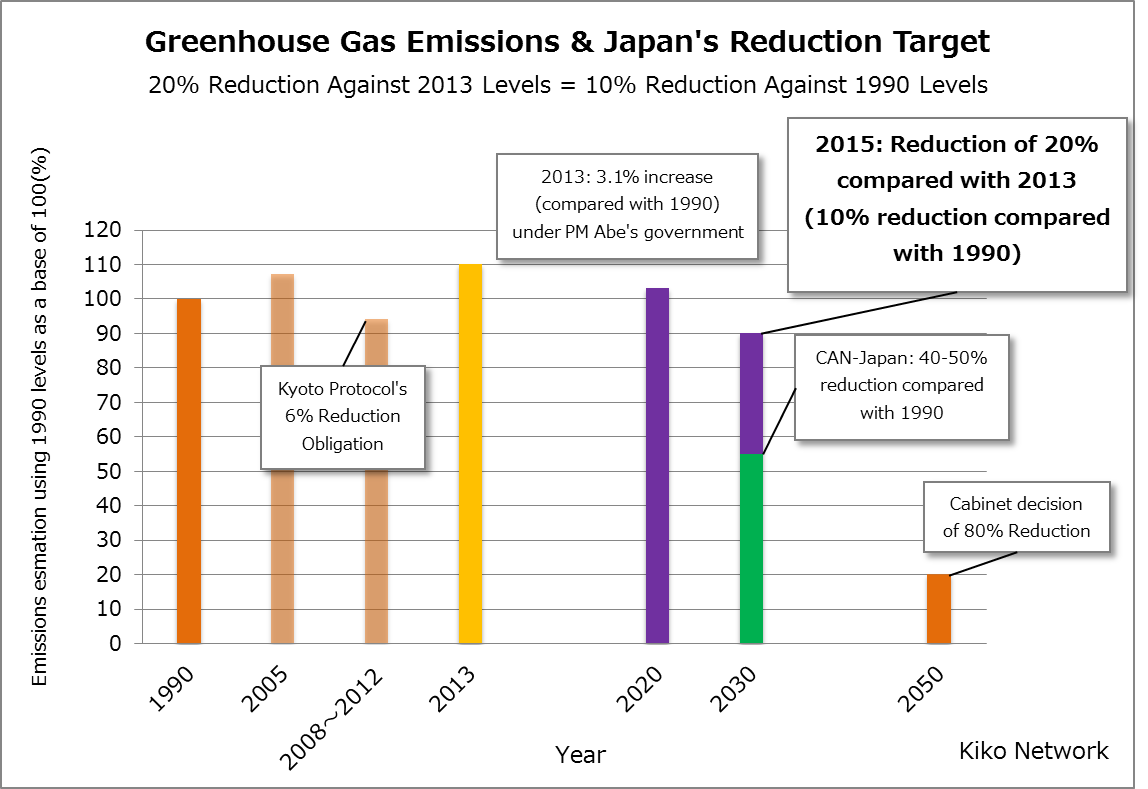Image resolution: width=1148 pixels, height=789 pixels.
Task: Select the '50' y-axis tick label
Action: (x=109, y=471)
